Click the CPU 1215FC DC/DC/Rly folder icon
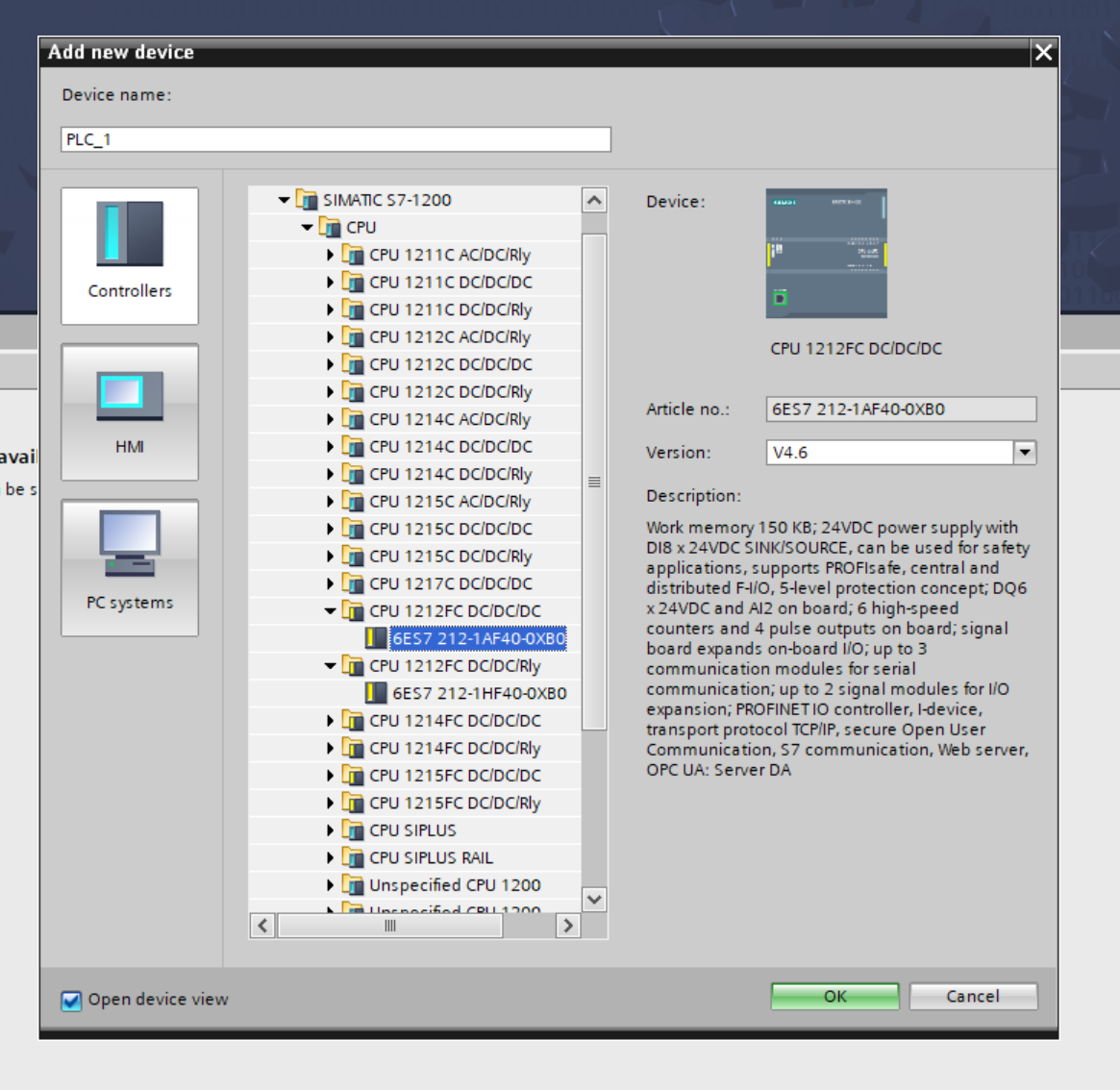The width and height of the screenshot is (1120, 1090). 353,803
